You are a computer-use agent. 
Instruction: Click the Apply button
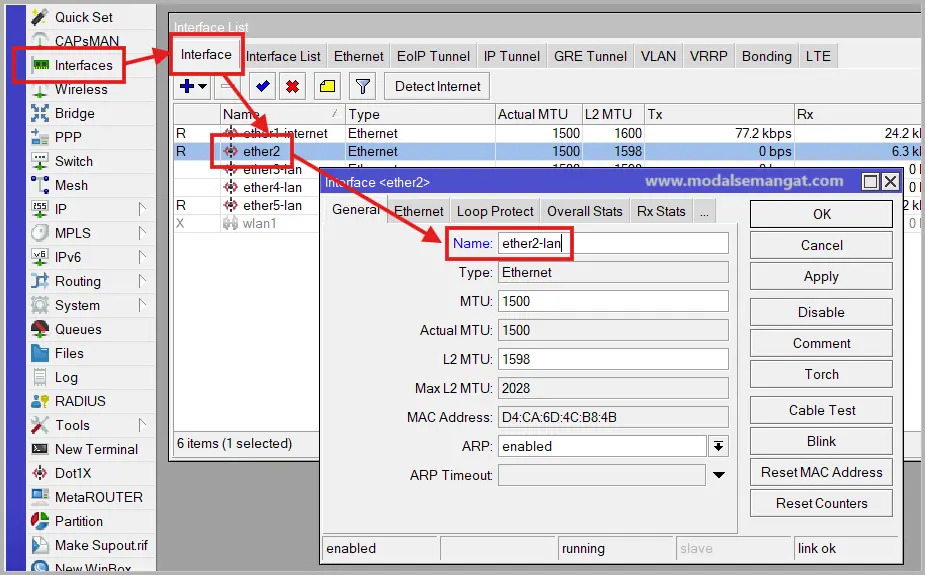[x=821, y=277]
